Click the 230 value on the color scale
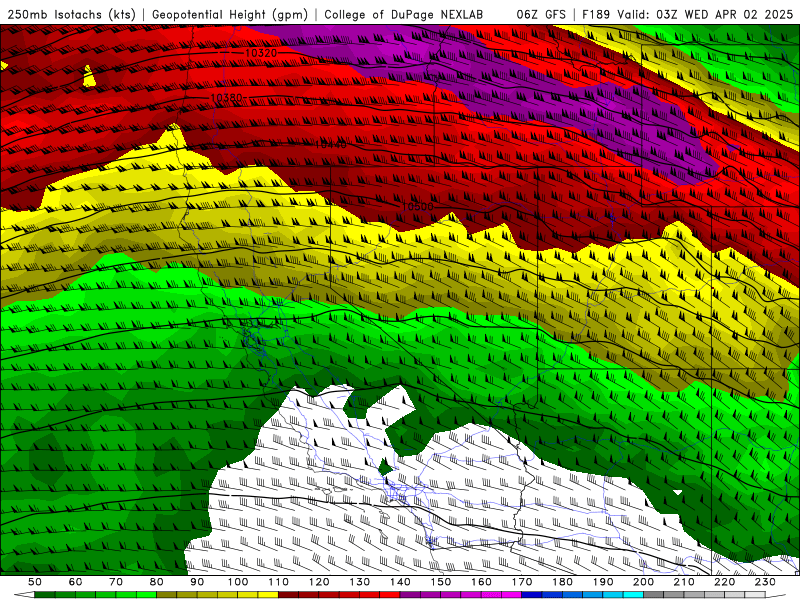Image resolution: width=800 pixels, height=600 pixels. point(765,582)
